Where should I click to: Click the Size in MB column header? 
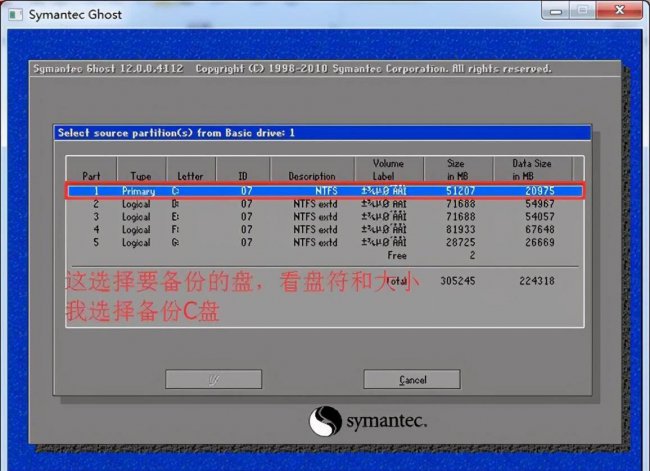pos(457,170)
